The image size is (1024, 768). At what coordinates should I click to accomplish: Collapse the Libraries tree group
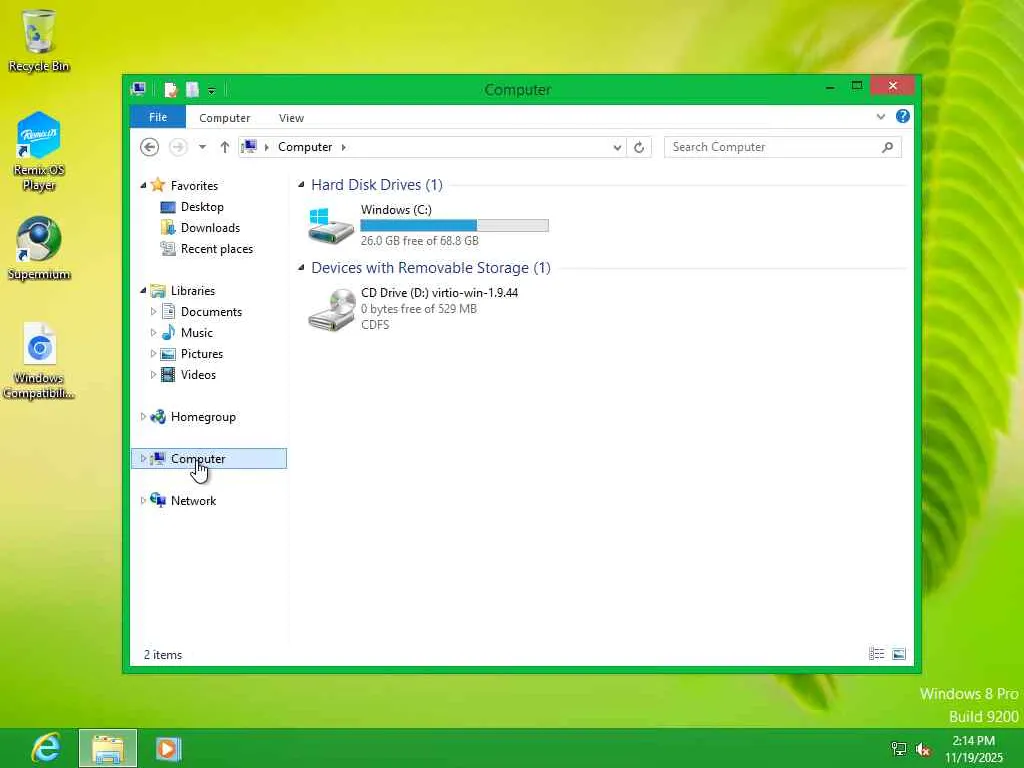pyautogui.click(x=143, y=291)
